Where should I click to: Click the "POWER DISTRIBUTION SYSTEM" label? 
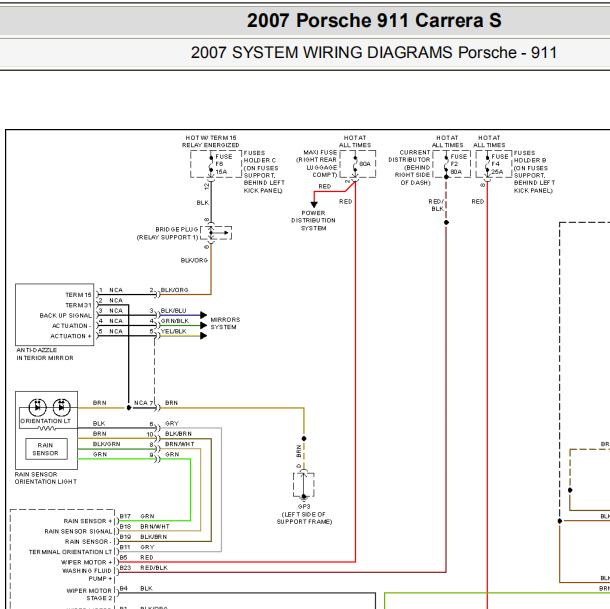click(x=313, y=221)
